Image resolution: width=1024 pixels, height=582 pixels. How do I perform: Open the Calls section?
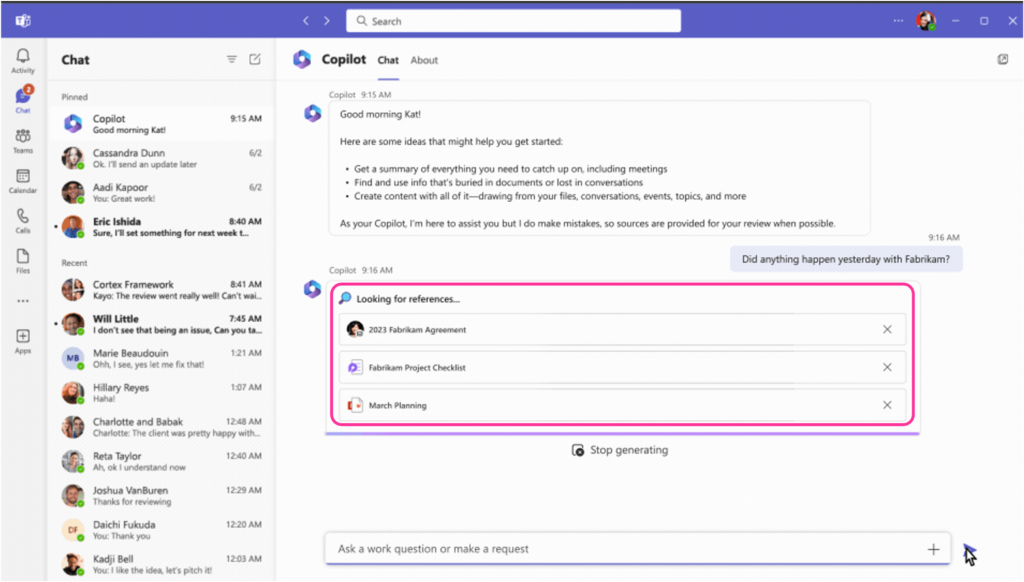tap(22, 221)
